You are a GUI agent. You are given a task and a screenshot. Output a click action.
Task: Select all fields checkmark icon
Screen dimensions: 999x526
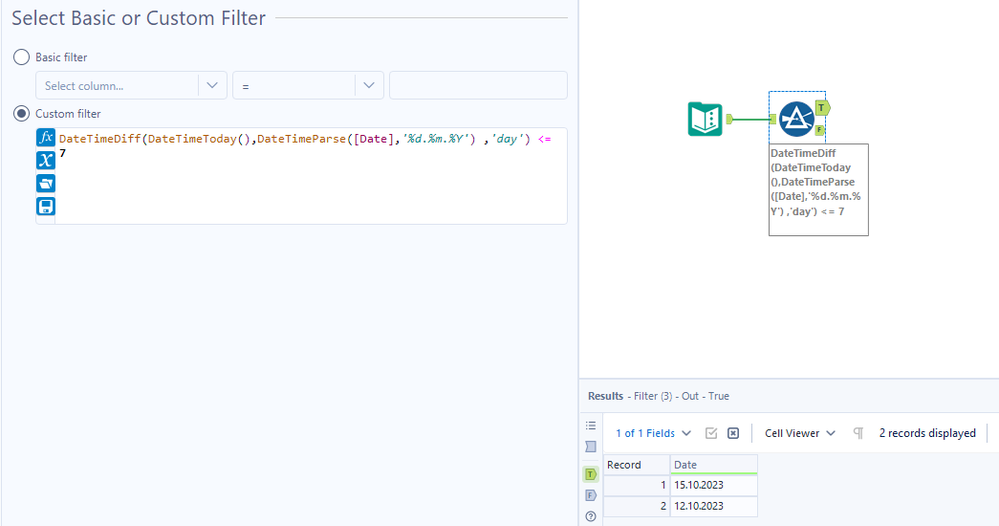tap(711, 433)
